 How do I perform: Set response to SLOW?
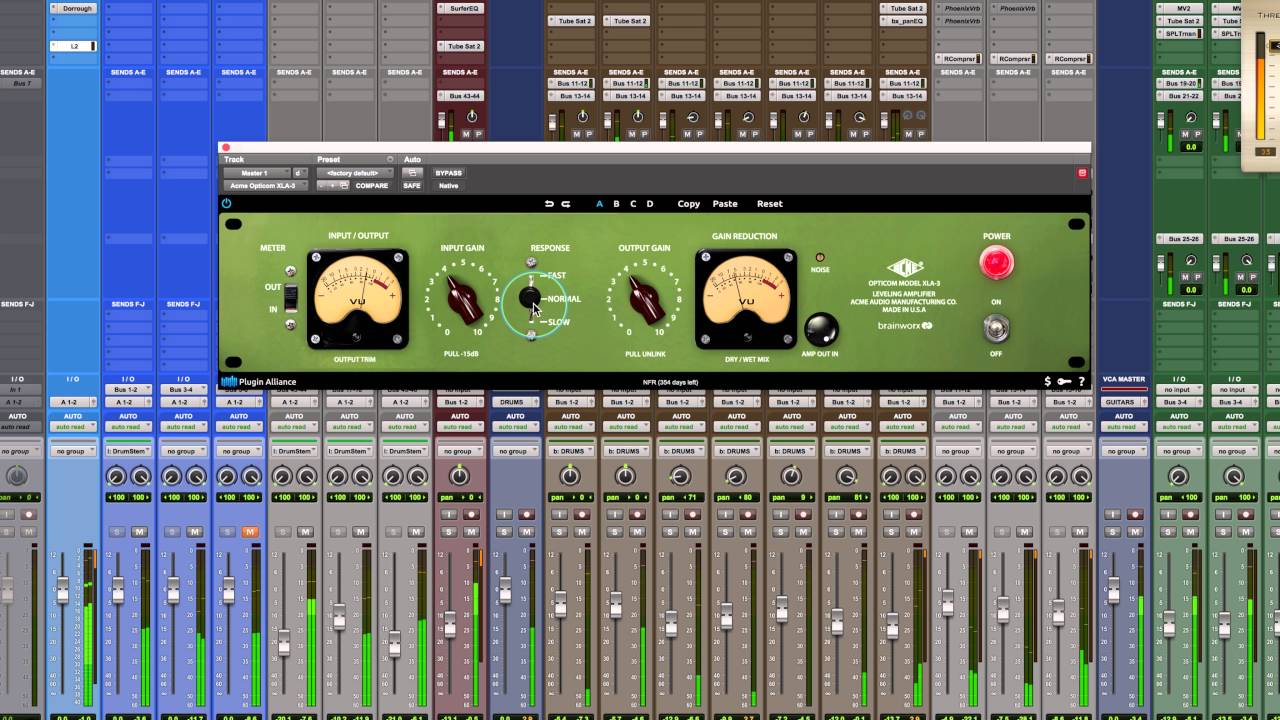click(x=558, y=322)
